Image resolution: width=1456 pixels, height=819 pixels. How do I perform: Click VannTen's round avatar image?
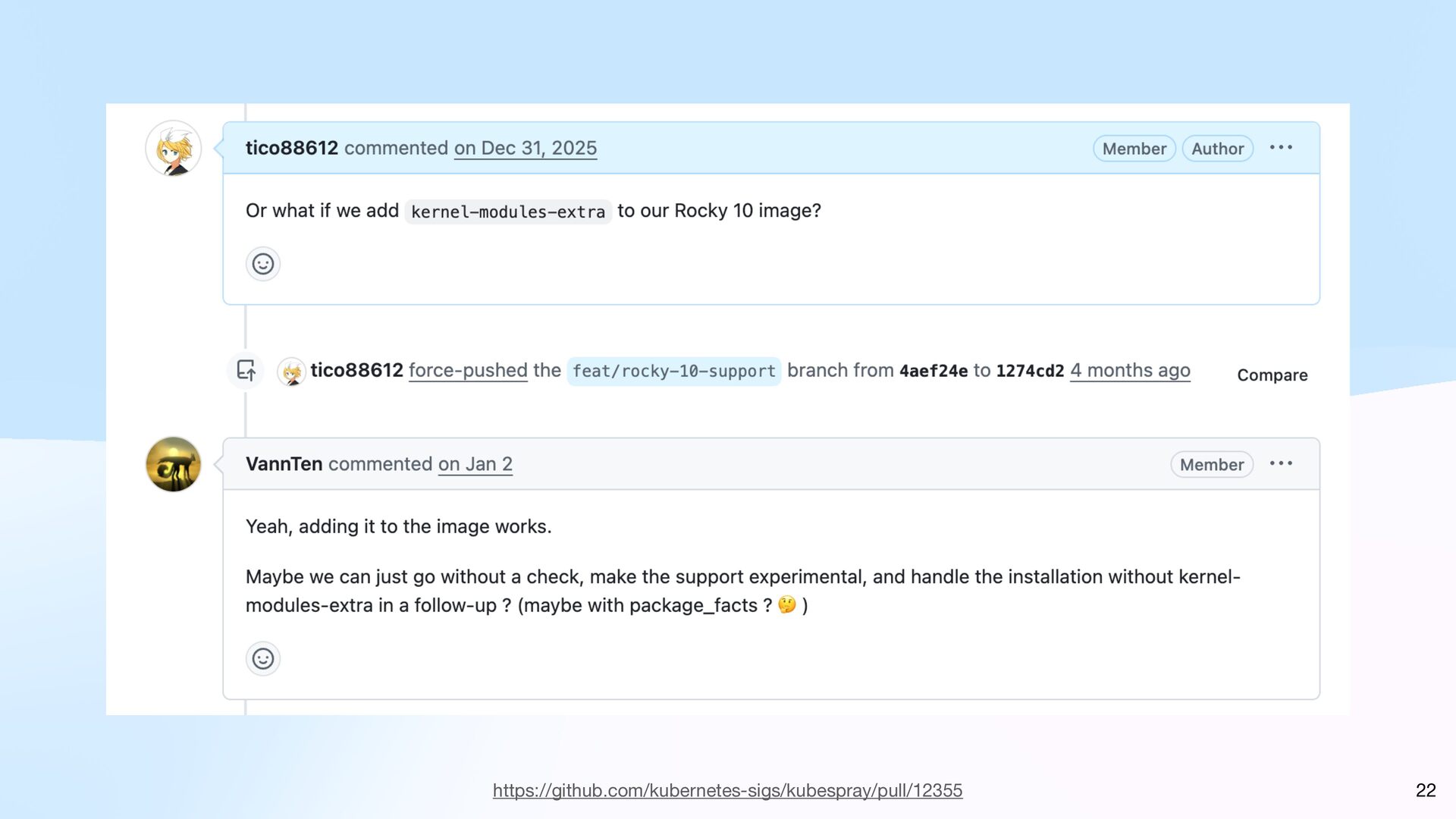[x=173, y=464]
